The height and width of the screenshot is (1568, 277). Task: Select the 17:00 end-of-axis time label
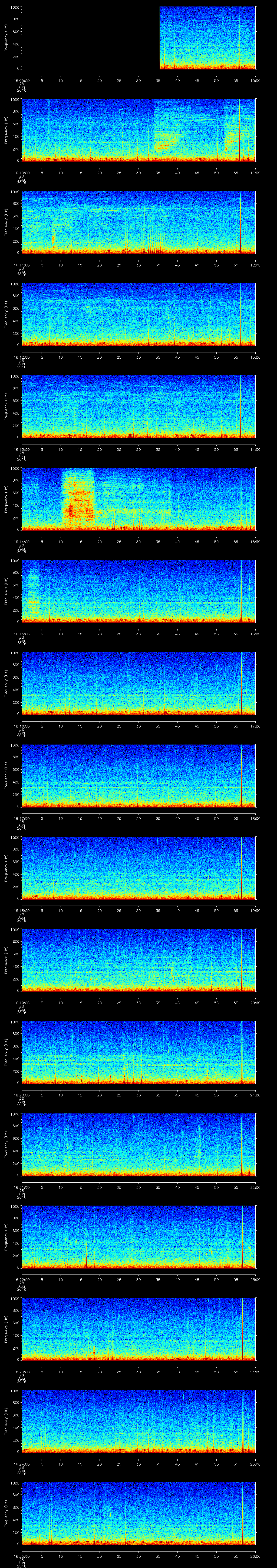click(255, 726)
